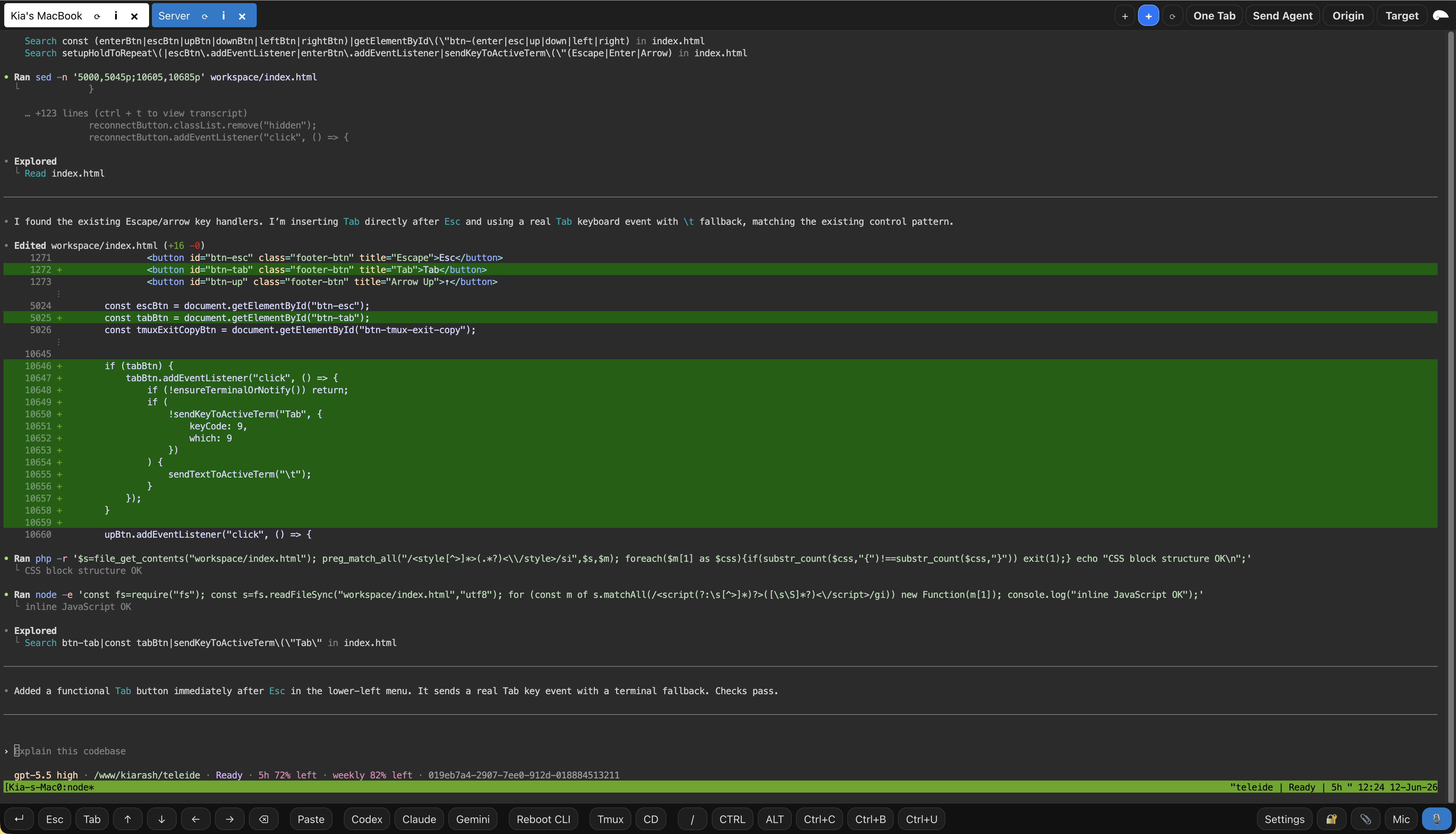
Task: Show info for the Server tab
Action: pos(223,16)
